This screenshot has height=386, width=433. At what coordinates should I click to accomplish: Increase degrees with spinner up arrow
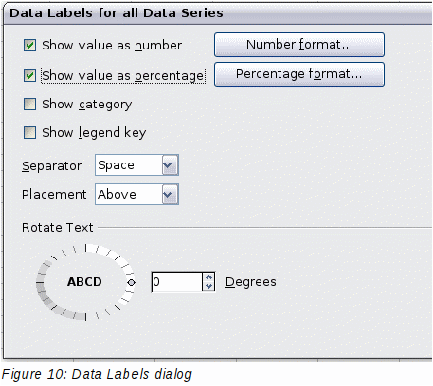coord(209,277)
